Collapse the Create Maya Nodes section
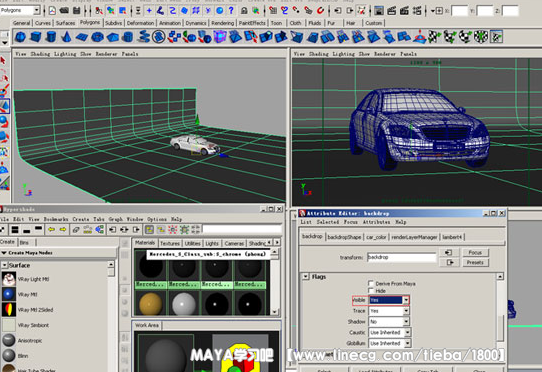 [x=4, y=253]
